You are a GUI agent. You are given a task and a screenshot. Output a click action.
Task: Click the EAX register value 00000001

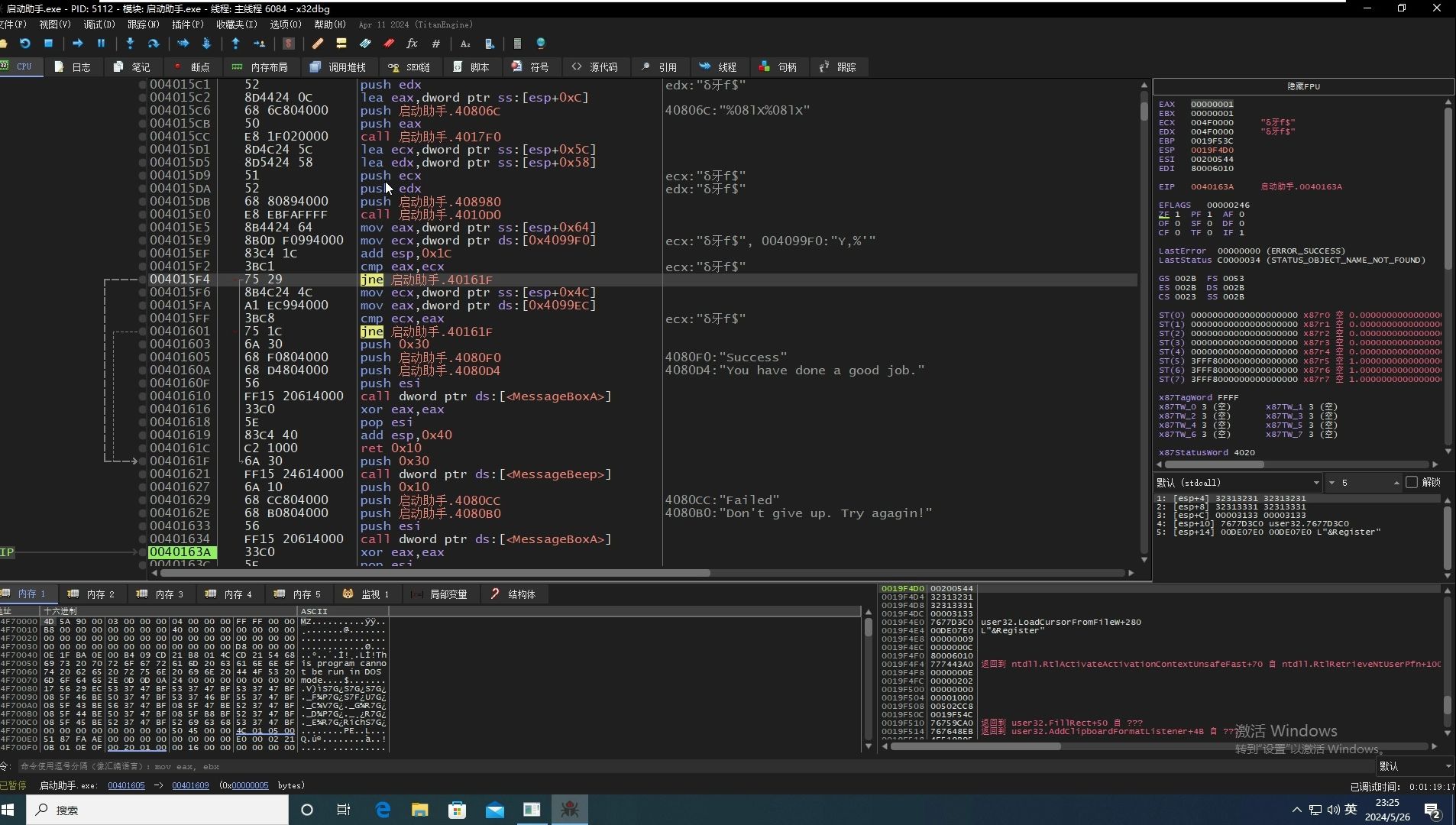(x=1212, y=104)
